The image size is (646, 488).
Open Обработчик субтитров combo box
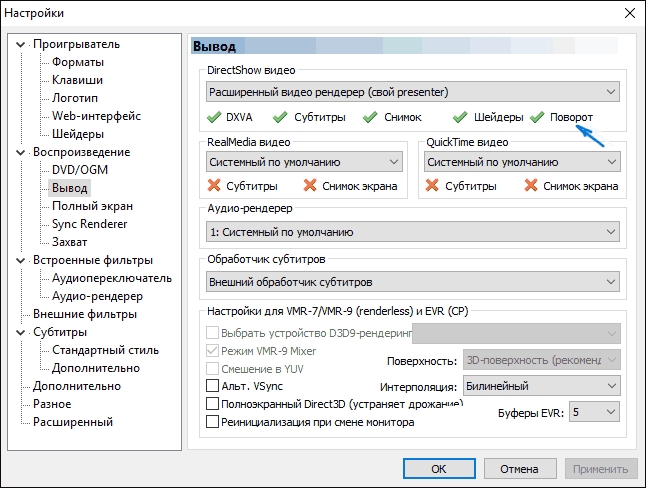click(412, 282)
